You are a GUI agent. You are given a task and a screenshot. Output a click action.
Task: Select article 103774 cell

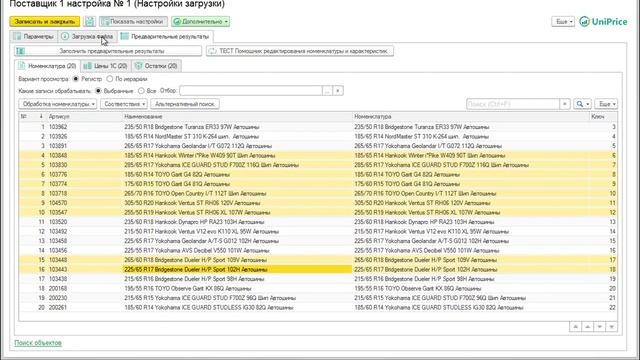point(84,184)
